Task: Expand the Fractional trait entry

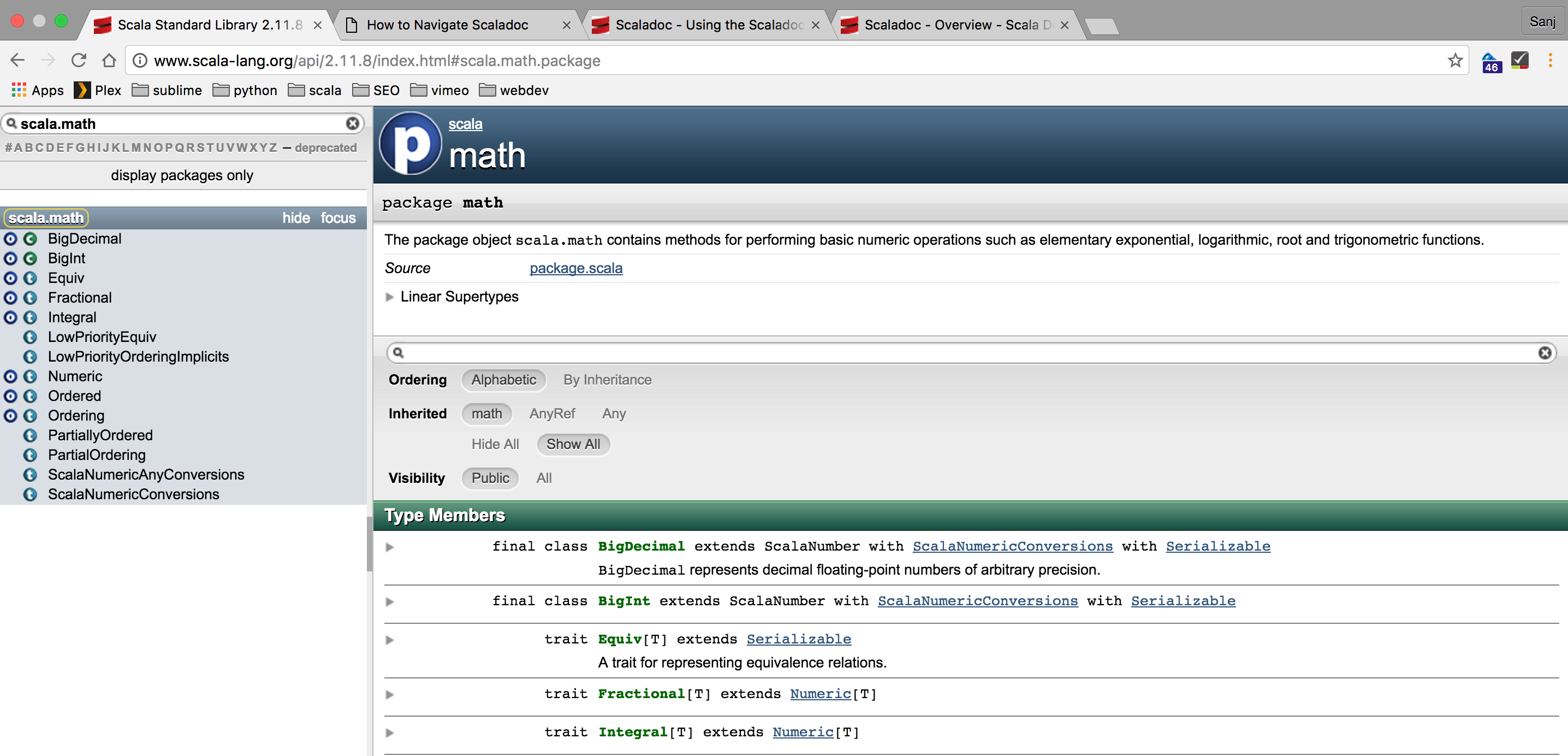Action: 390,694
